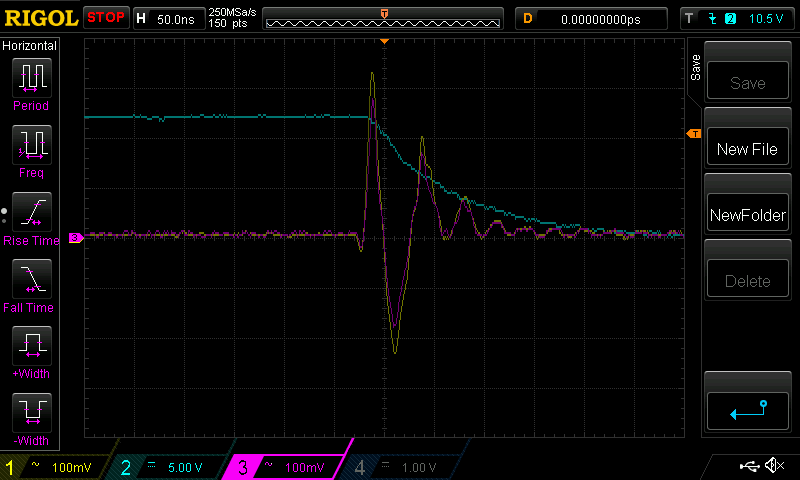Click the NewFolder button

coord(747,212)
